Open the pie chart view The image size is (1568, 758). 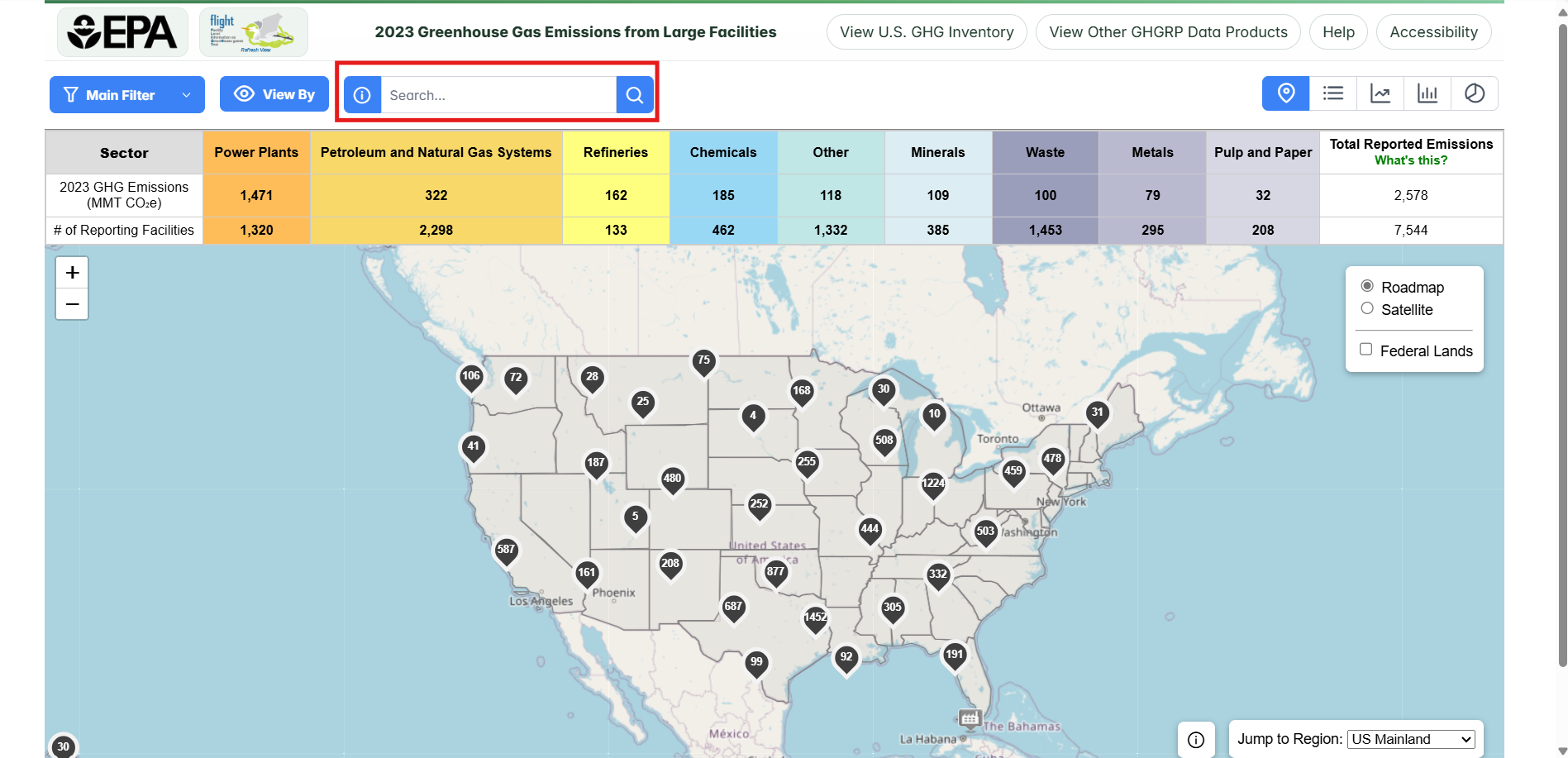[x=1475, y=93]
